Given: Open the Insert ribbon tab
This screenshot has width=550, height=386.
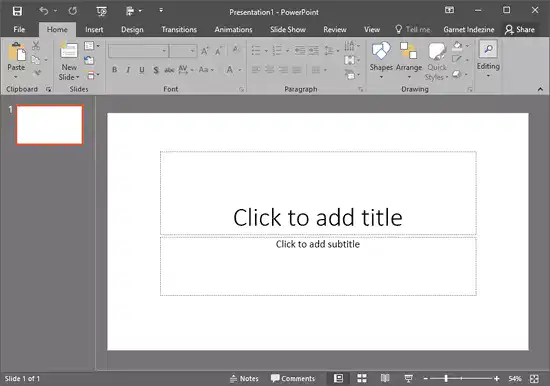Looking at the screenshot, I should tap(94, 29).
